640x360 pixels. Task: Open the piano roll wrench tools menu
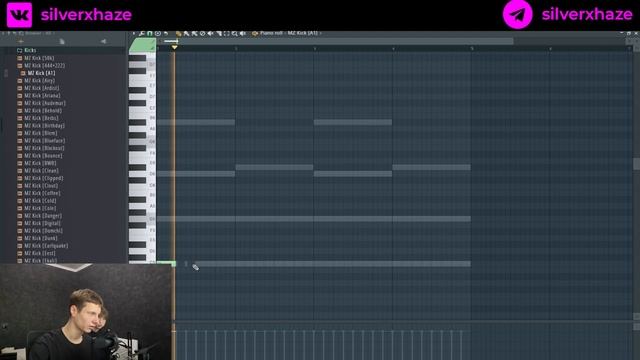[142, 33]
